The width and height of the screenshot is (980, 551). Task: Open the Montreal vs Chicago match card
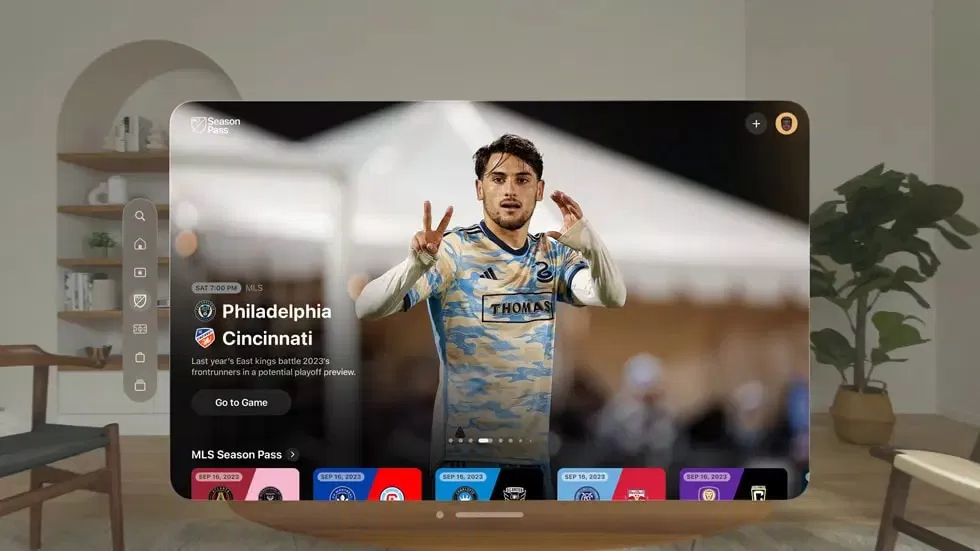367,484
